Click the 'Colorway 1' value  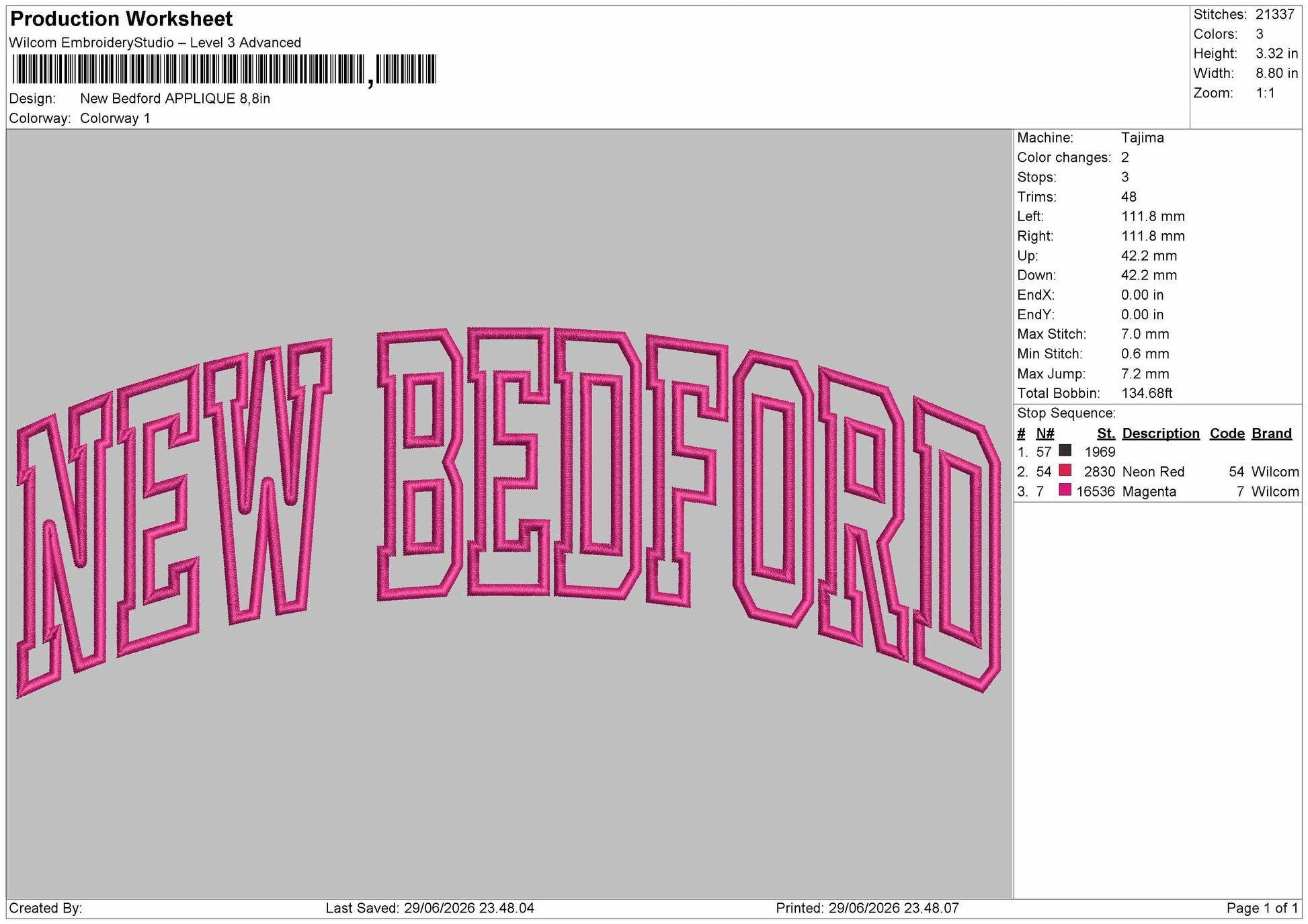[x=115, y=118]
